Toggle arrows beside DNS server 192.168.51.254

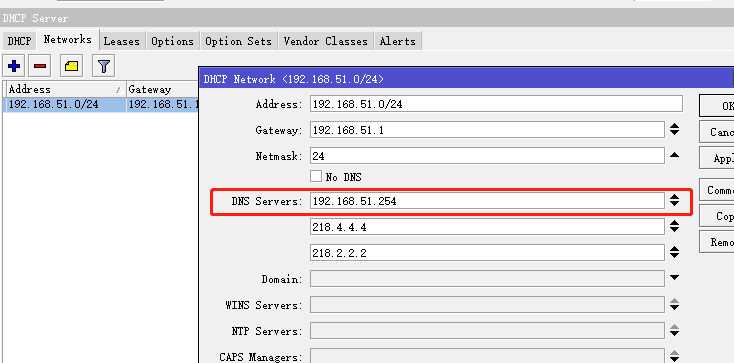[674, 201]
